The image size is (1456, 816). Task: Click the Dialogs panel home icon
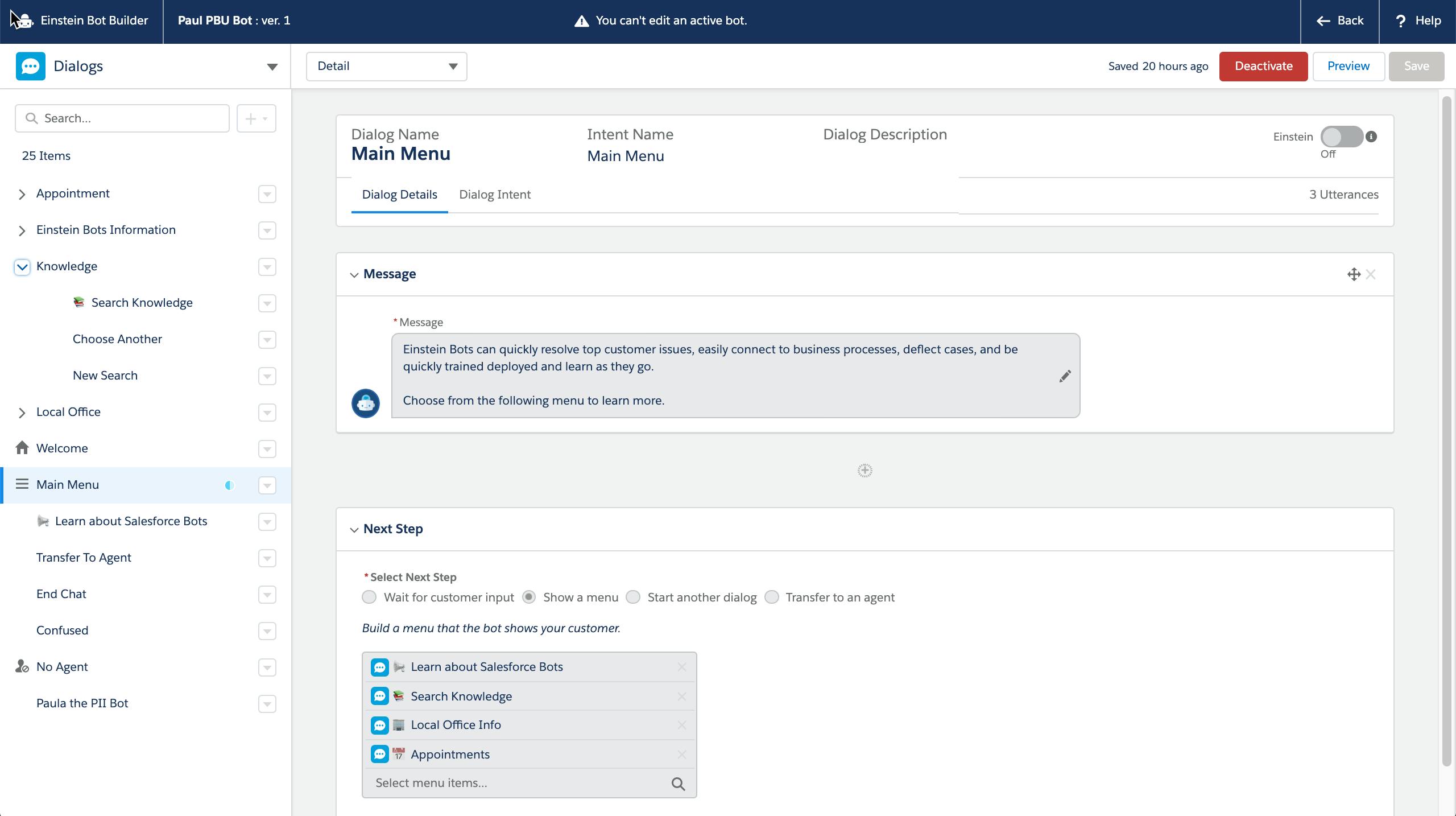(22, 447)
